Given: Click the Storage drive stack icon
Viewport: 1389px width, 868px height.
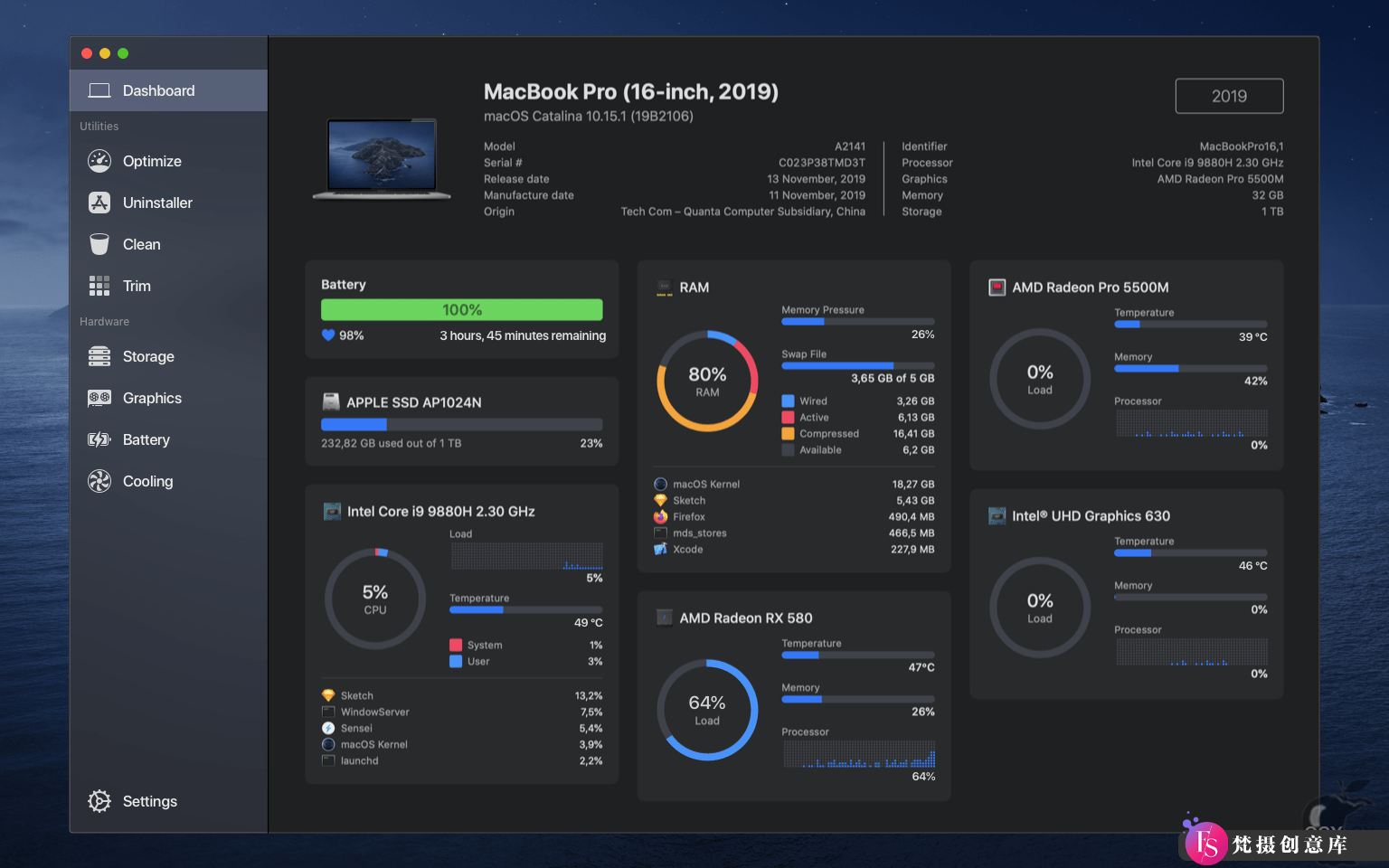Looking at the screenshot, I should tap(99, 356).
